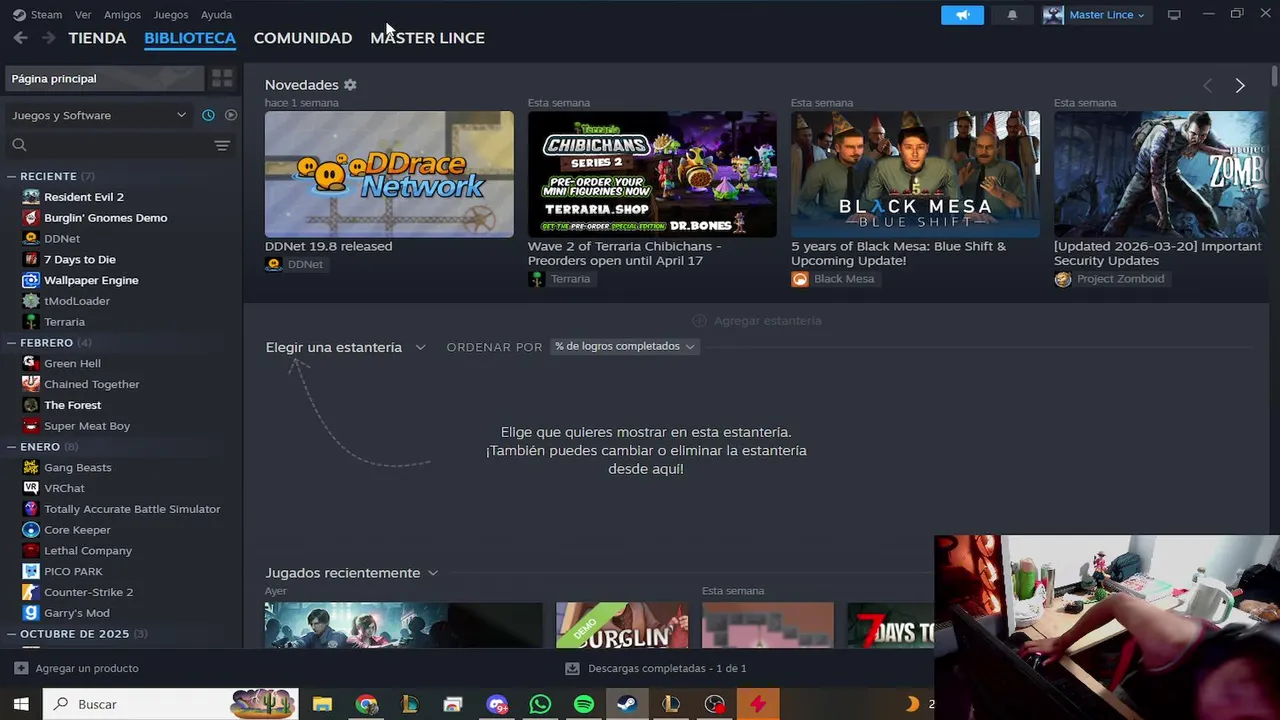Screen dimensions: 1280x720
Task: Open the MASTER LINCE profile tab
Action: click(x=427, y=38)
